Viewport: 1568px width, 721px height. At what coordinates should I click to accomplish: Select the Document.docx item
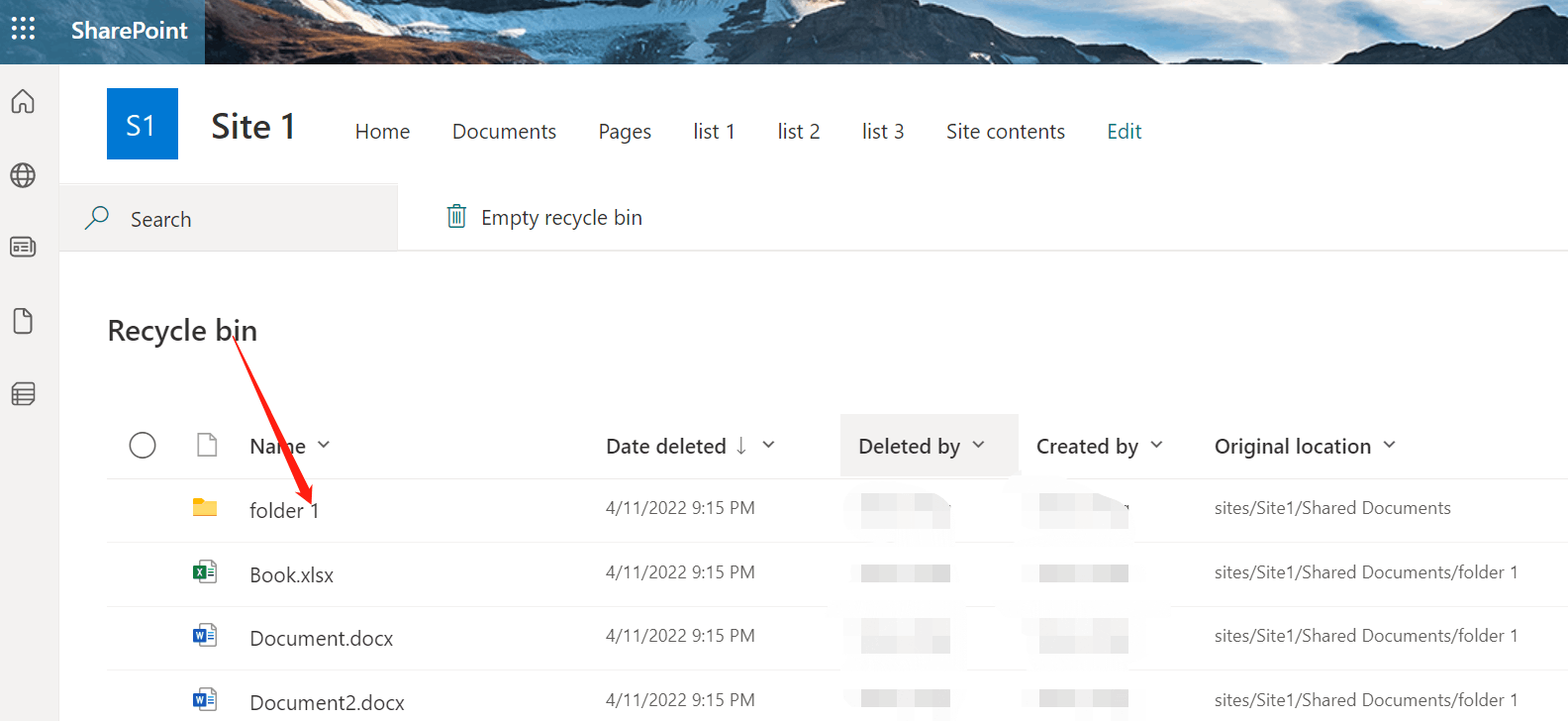(x=321, y=638)
